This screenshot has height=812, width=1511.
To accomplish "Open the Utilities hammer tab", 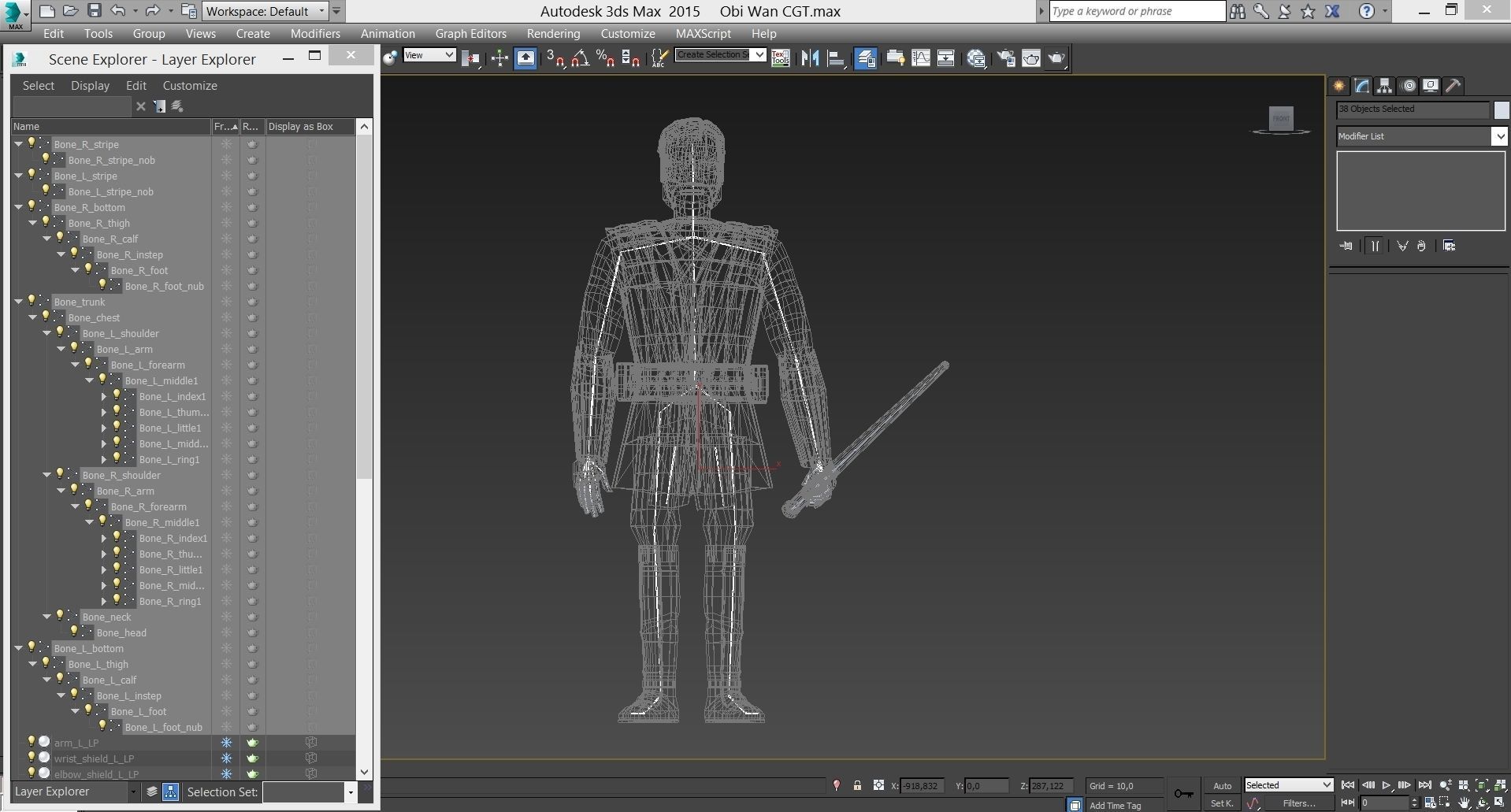I will point(1454,86).
